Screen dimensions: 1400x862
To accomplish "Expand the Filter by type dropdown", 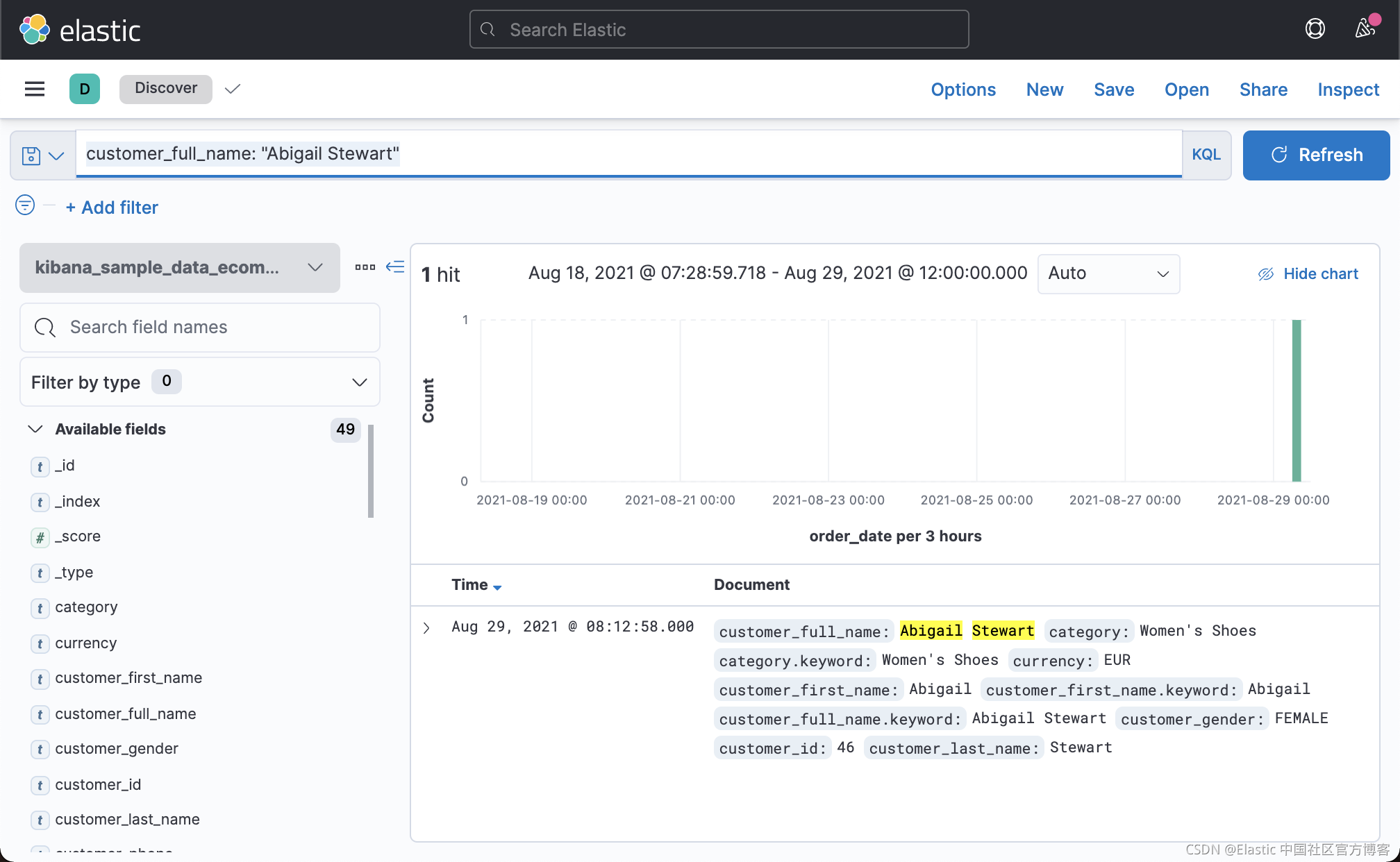I will (x=199, y=382).
